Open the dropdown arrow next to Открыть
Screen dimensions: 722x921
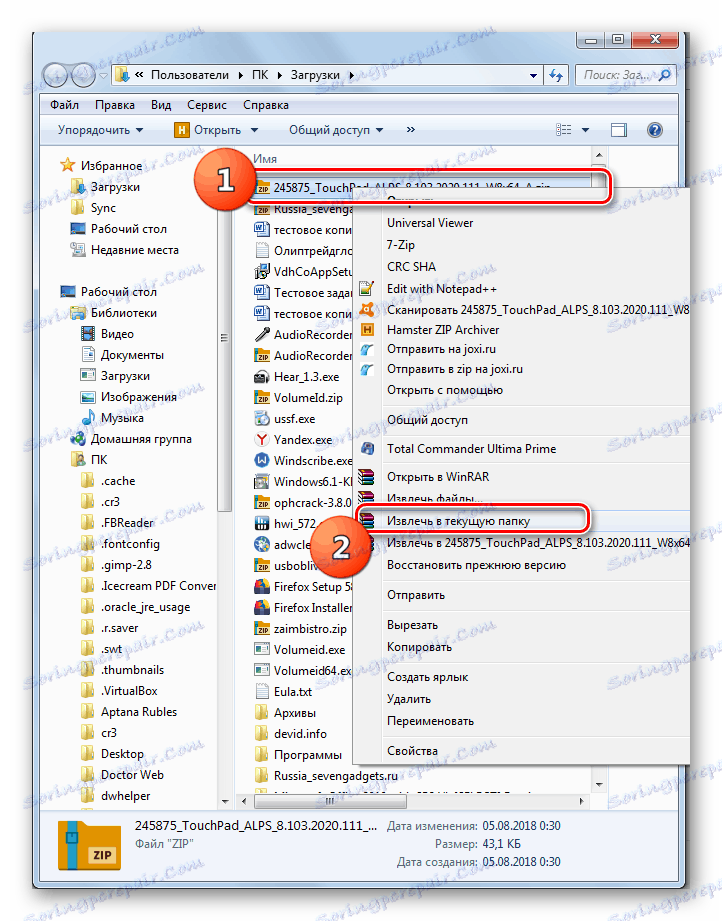[x=254, y=130]
